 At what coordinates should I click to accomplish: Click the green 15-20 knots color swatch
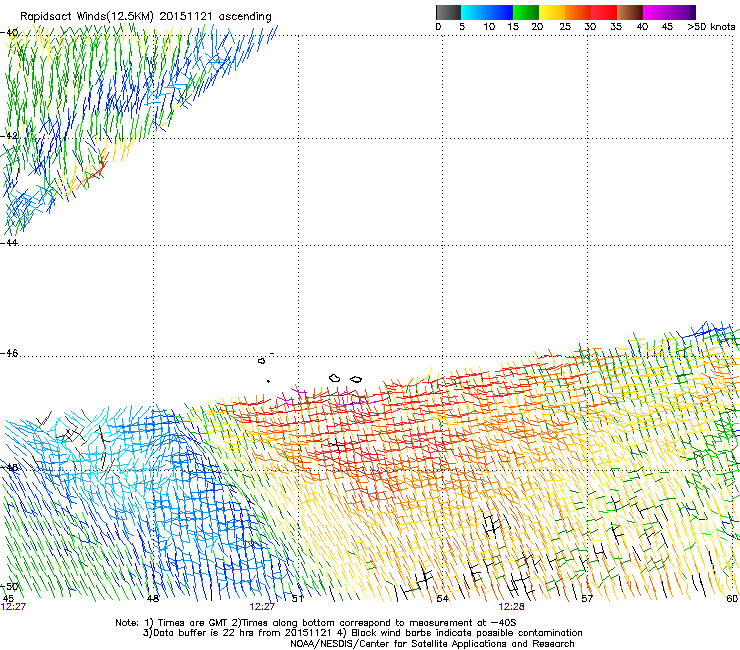526,12
